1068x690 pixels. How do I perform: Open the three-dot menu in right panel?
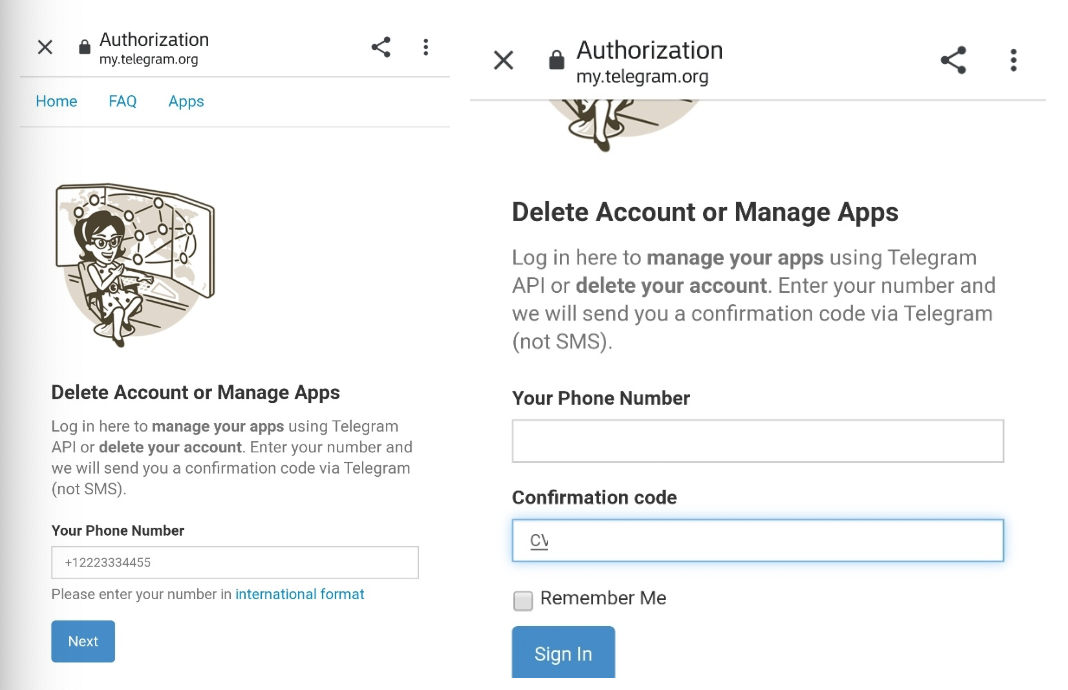pyautogui.click(x=1014, y=60)
